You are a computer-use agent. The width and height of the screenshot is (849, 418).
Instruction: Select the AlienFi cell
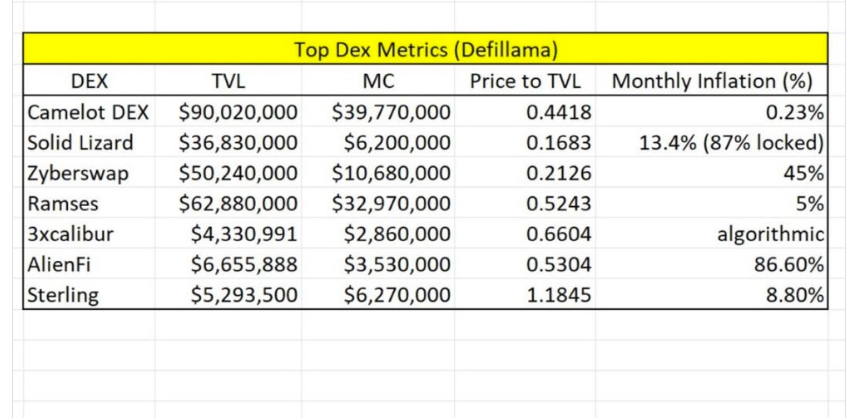tap(89, 264)
